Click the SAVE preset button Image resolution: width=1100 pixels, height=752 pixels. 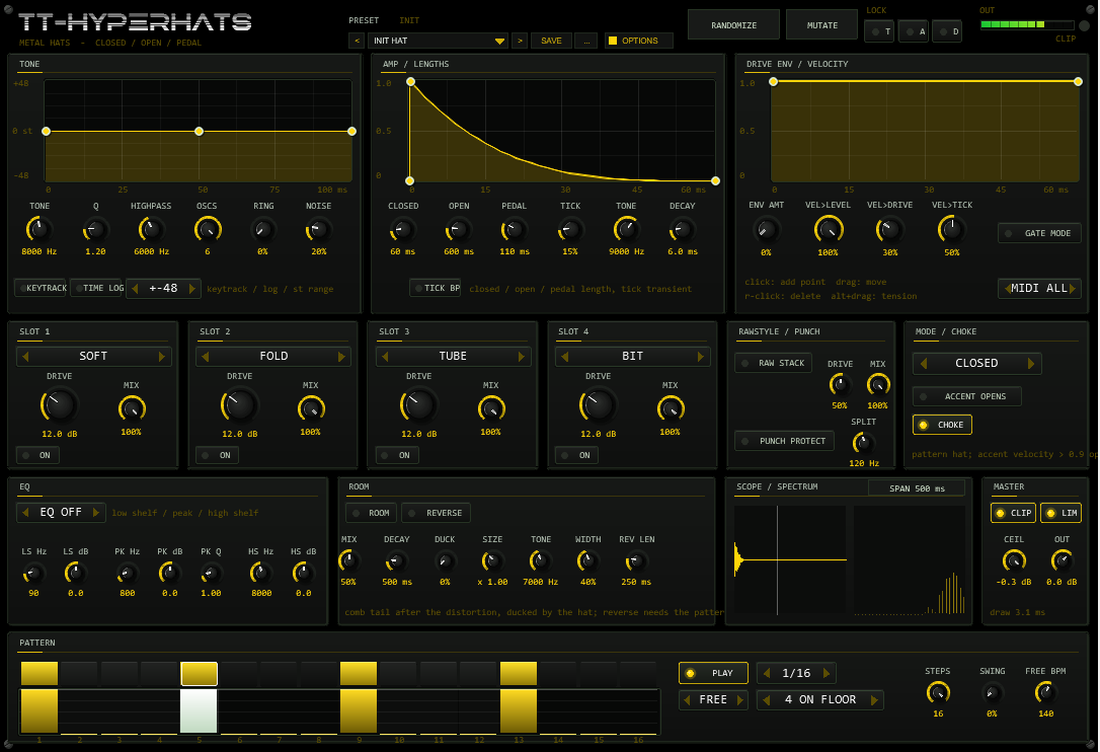551,41
